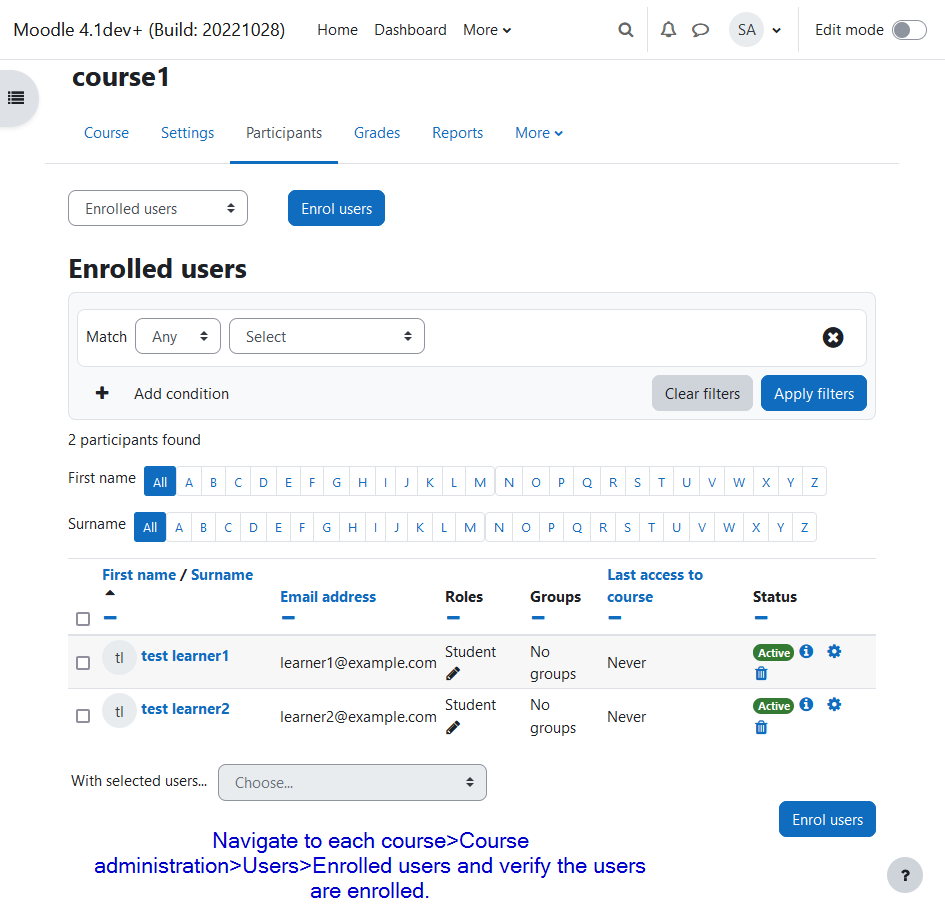Go to the Home menu item
The height and width of the screenshot is (920, 945).
(x=338, y=30)
